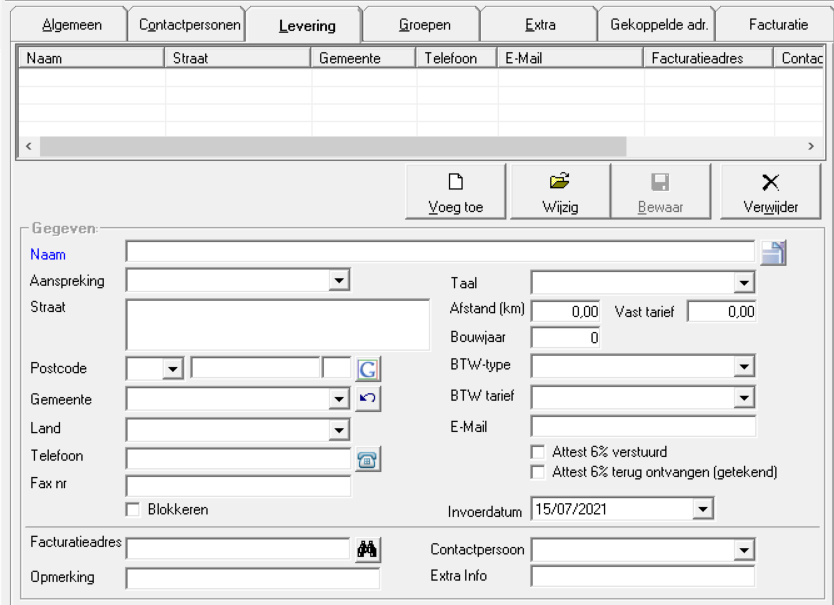Open the Taal dropdown
The height and width of the screenshot is (605, 834).
744,283
